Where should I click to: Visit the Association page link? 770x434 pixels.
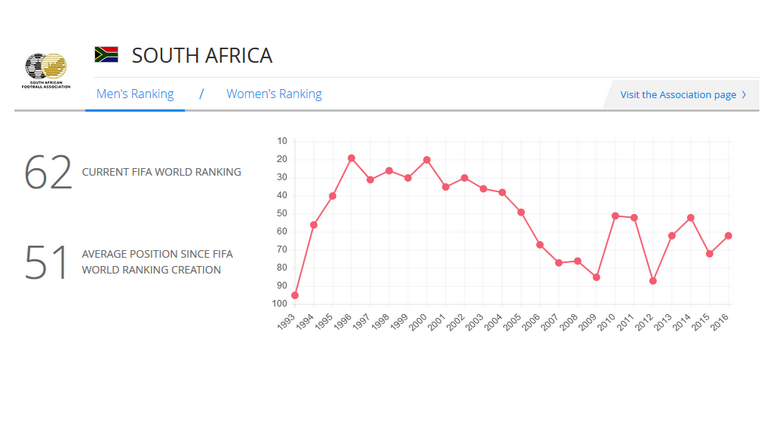pos(678,95)
